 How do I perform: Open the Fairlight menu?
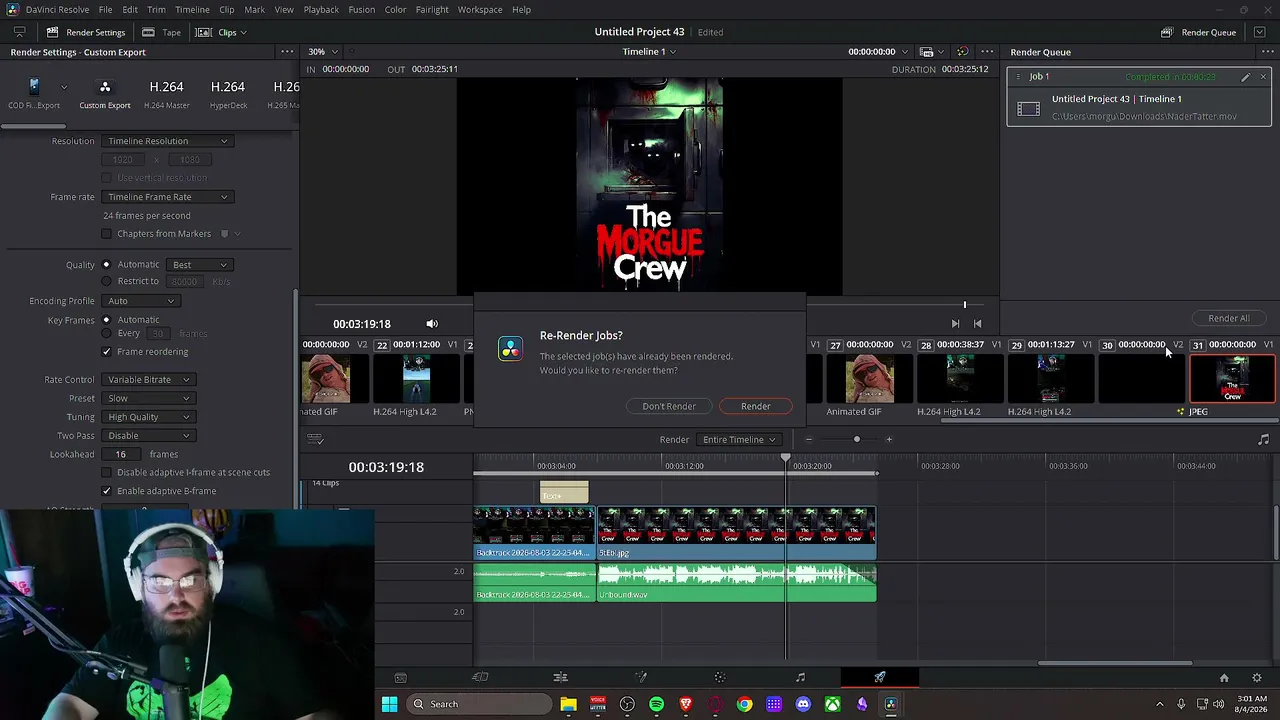(x=432, y=9)
